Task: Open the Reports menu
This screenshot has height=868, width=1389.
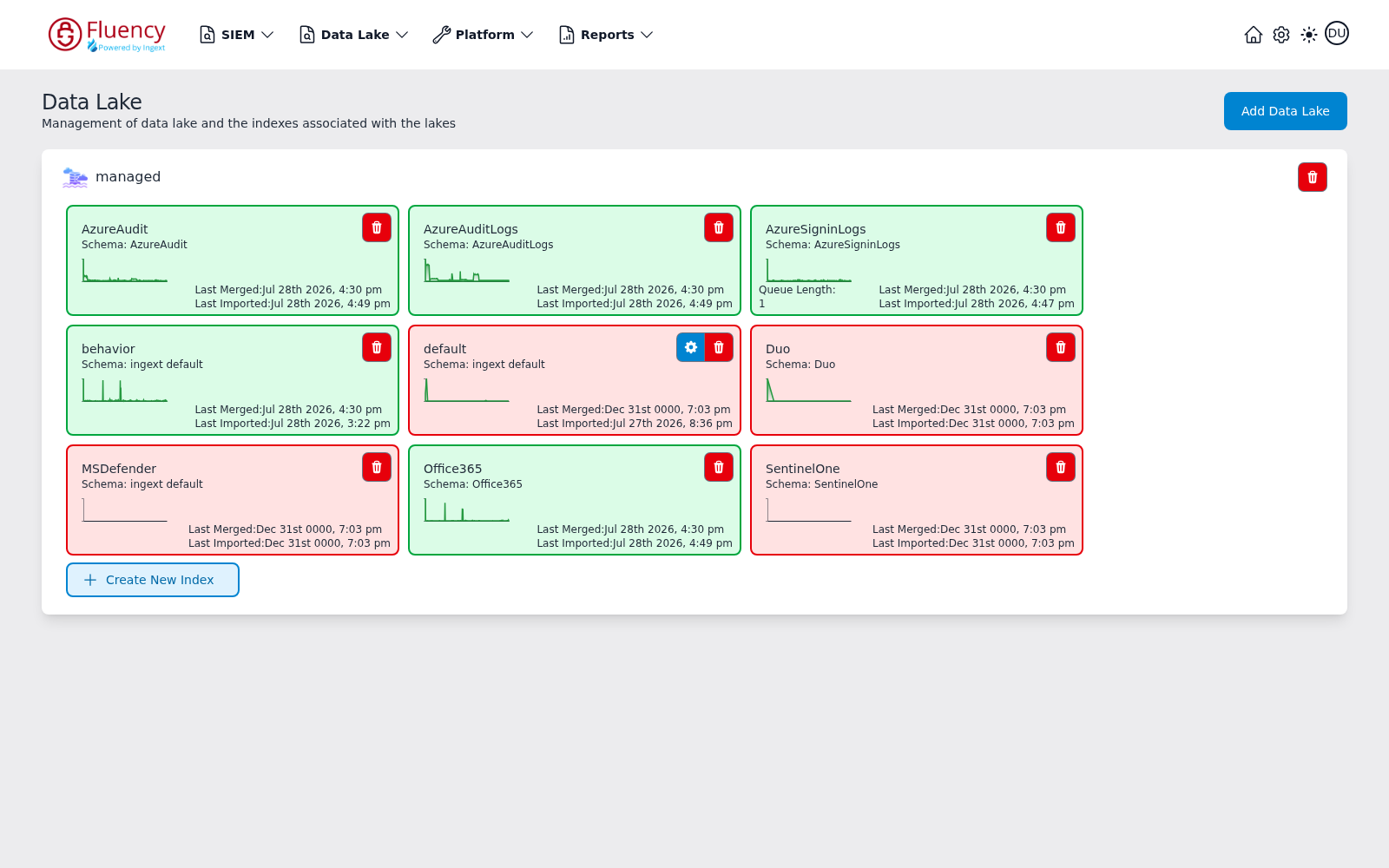Action: click(x=606, y=35)
